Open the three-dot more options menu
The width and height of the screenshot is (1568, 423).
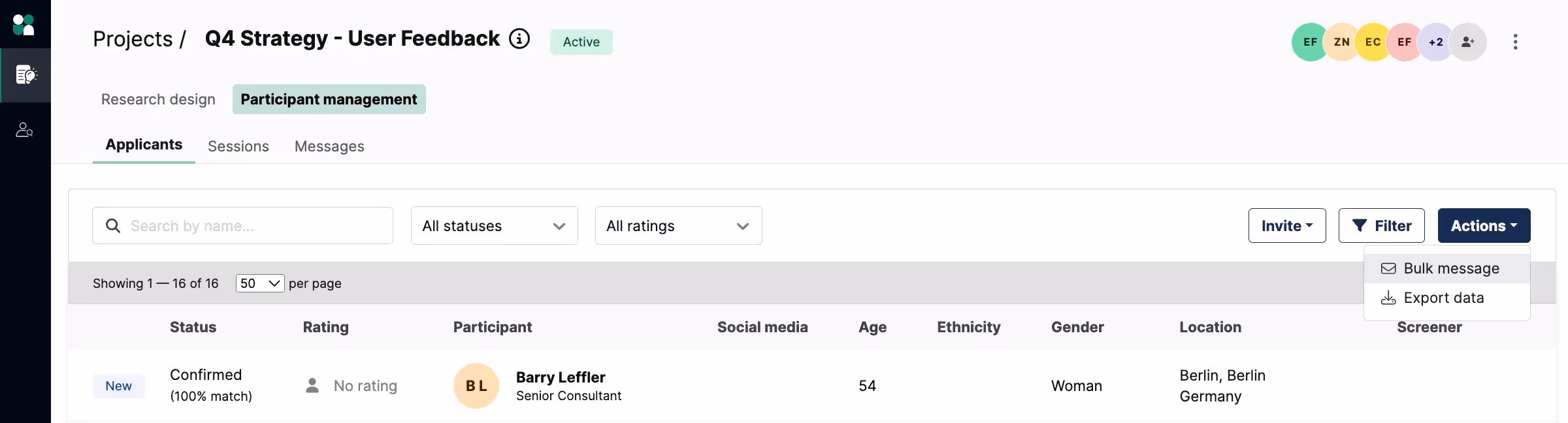(x=1515, y=42)
